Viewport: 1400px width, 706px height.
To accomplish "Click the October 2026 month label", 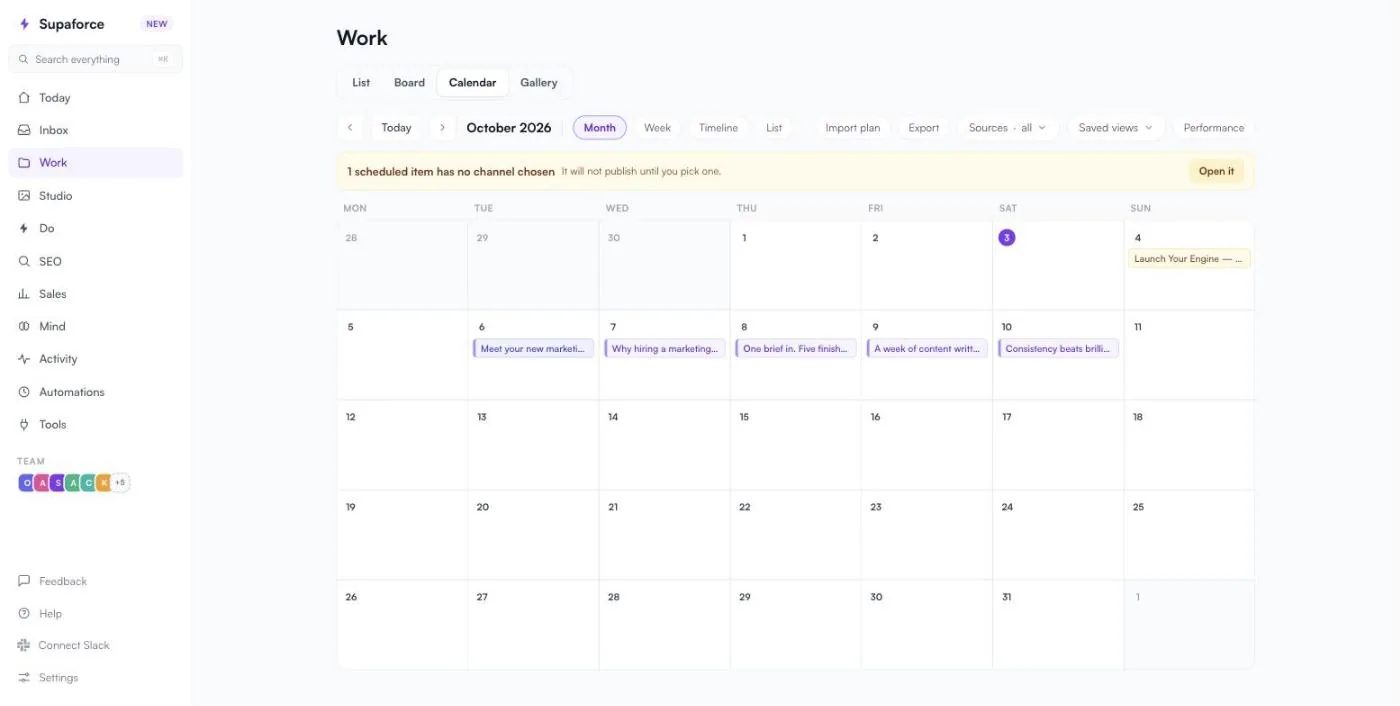I will [509, 128].
